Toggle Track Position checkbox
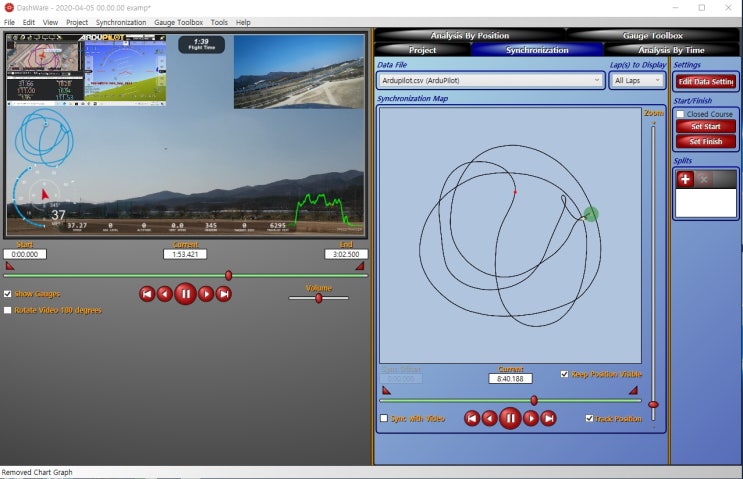The image size is (743, 479). tap(589, 418)
